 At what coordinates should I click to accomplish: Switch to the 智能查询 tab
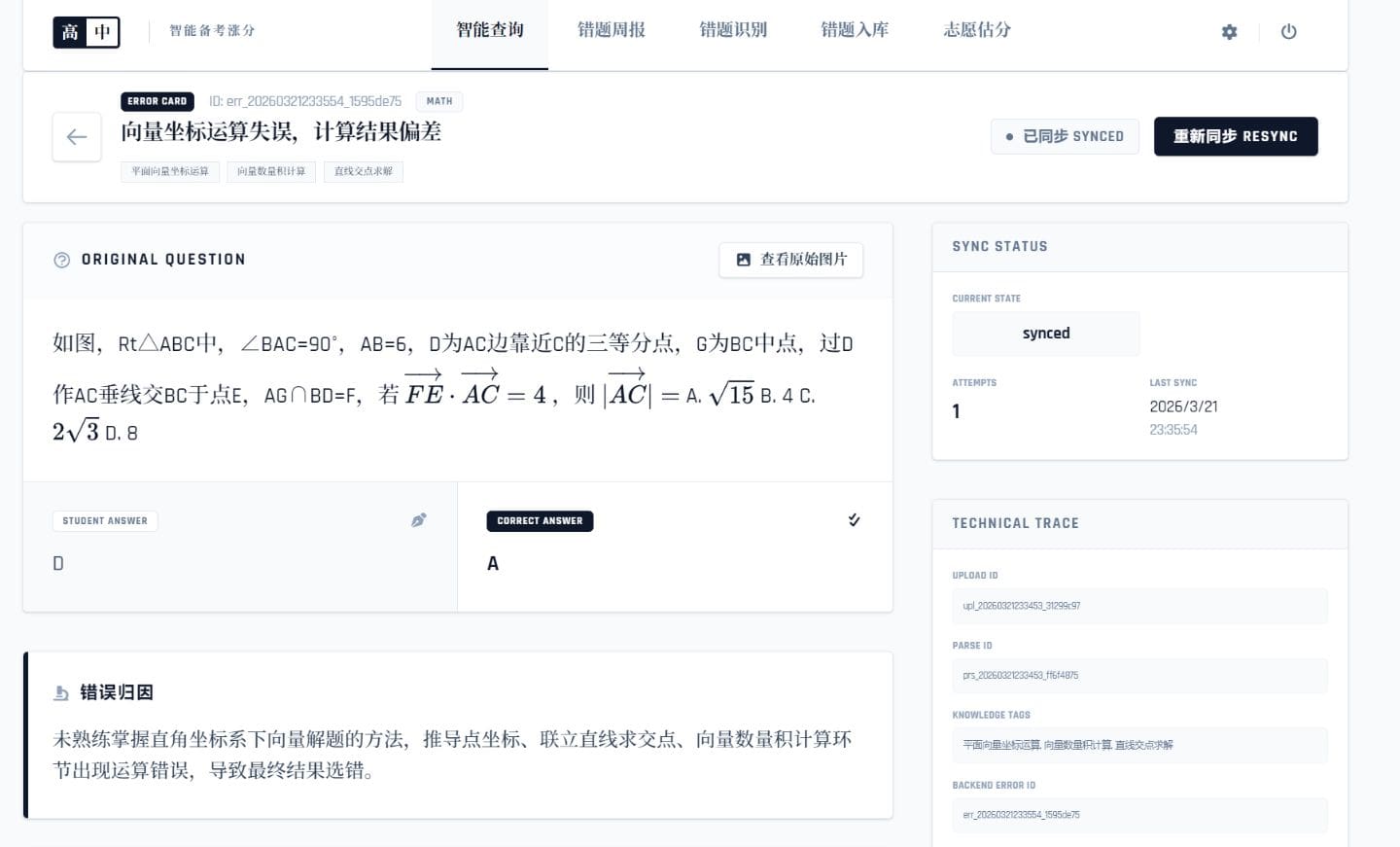(490, 30)
